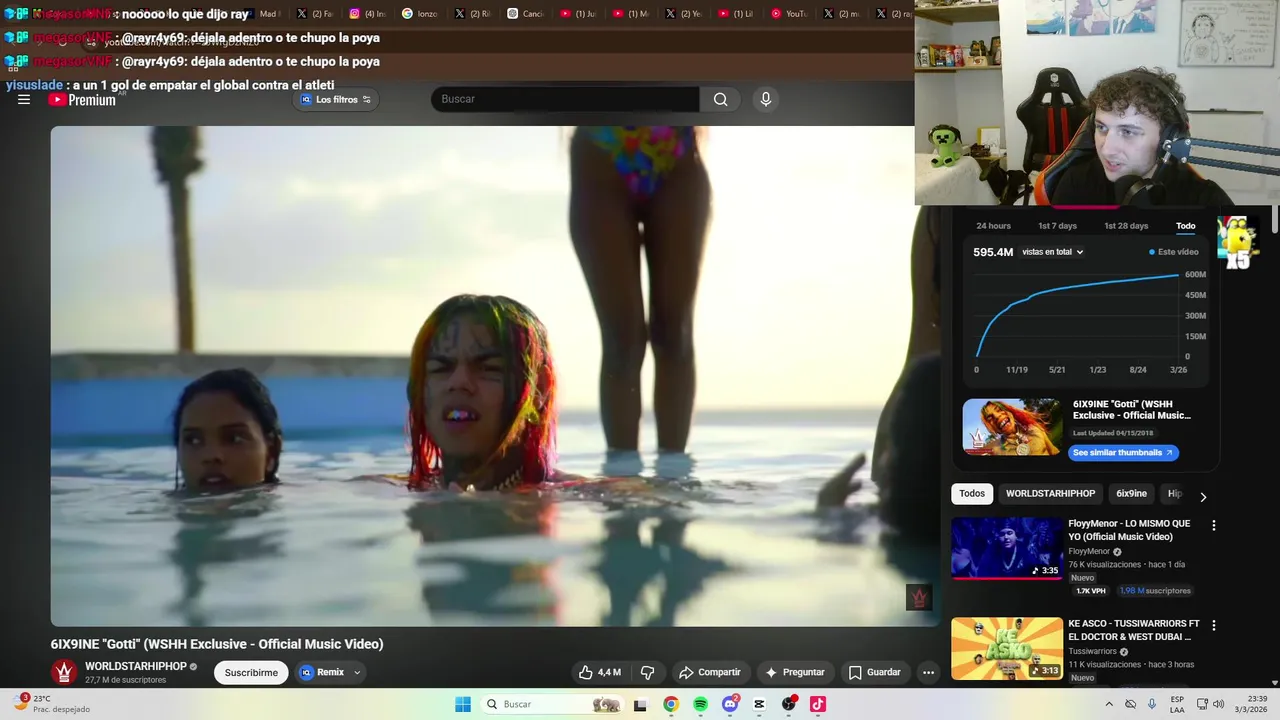Image resolution: width=1280 pixels, height=720 pixels.
Task: Switch to the Google lonzo browser tab
Action: (x=418, y=14)
